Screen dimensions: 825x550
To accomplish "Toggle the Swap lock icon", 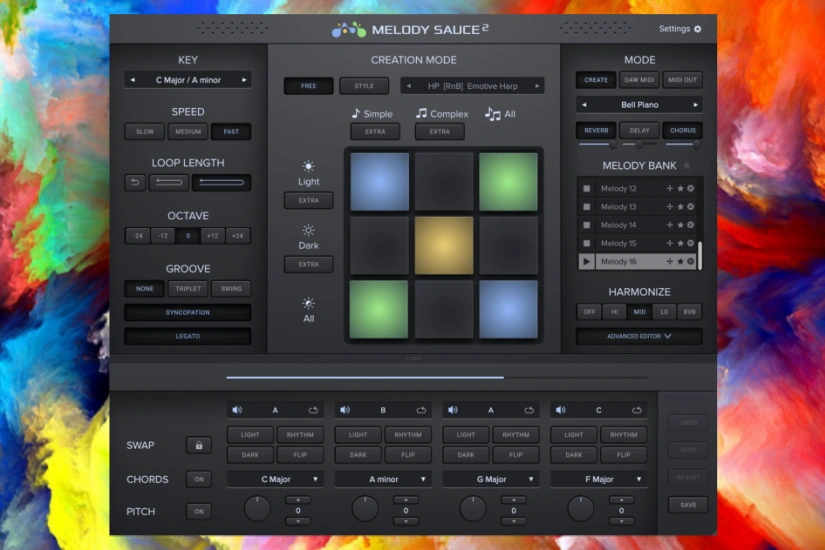I will (x=198, y=445).
